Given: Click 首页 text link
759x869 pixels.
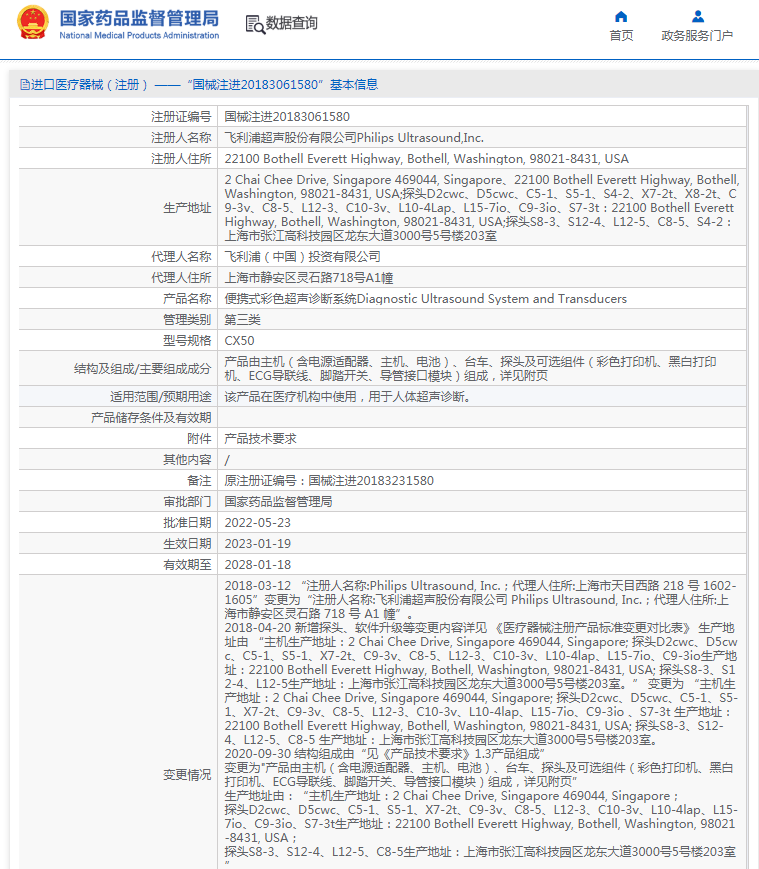Looking at the screenshot, I should [621, 35].
